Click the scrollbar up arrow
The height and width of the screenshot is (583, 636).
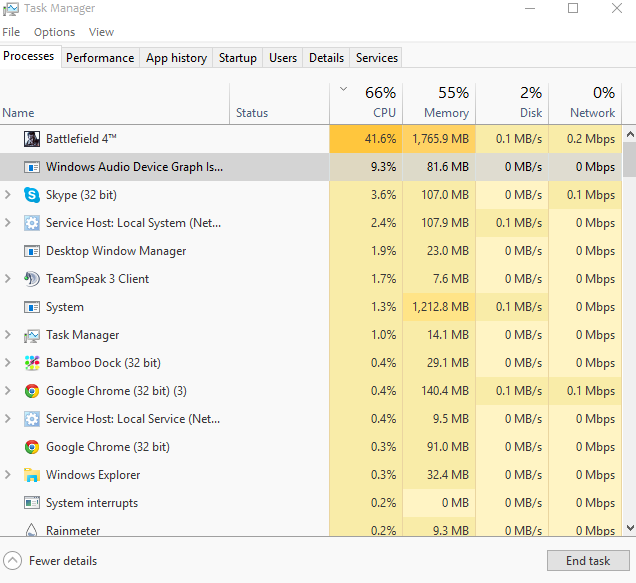[630, 134]
